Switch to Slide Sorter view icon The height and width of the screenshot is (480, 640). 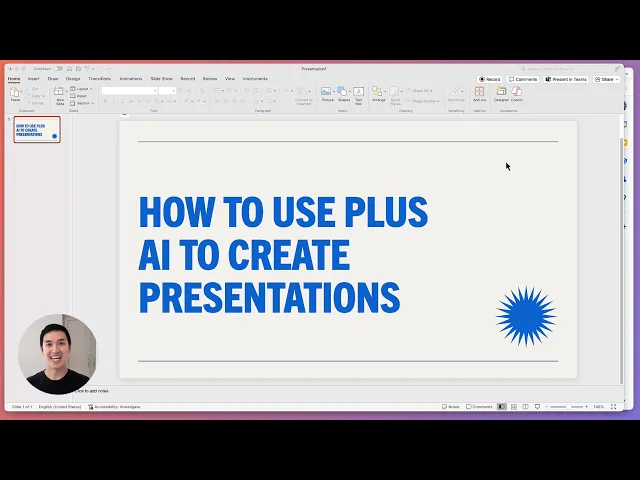pos(514,407)
